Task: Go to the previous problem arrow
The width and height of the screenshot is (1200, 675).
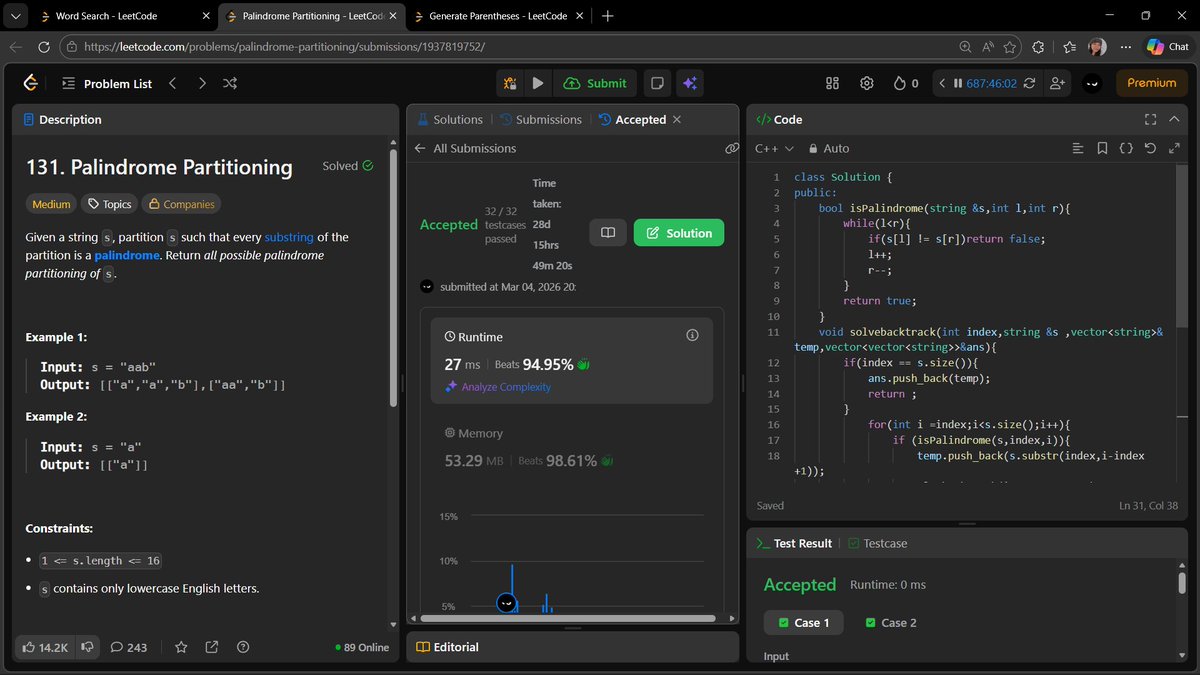Action: [172, 84]
